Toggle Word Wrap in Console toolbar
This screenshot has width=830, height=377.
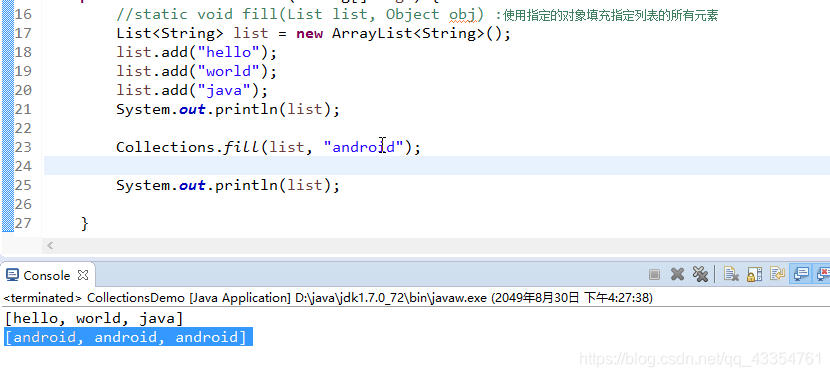pos(777,274)
